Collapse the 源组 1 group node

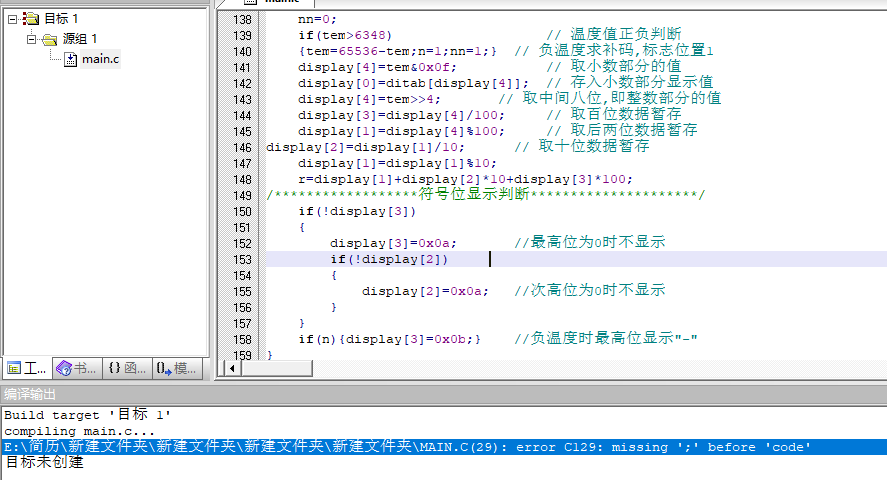click(x=32, y=39)
